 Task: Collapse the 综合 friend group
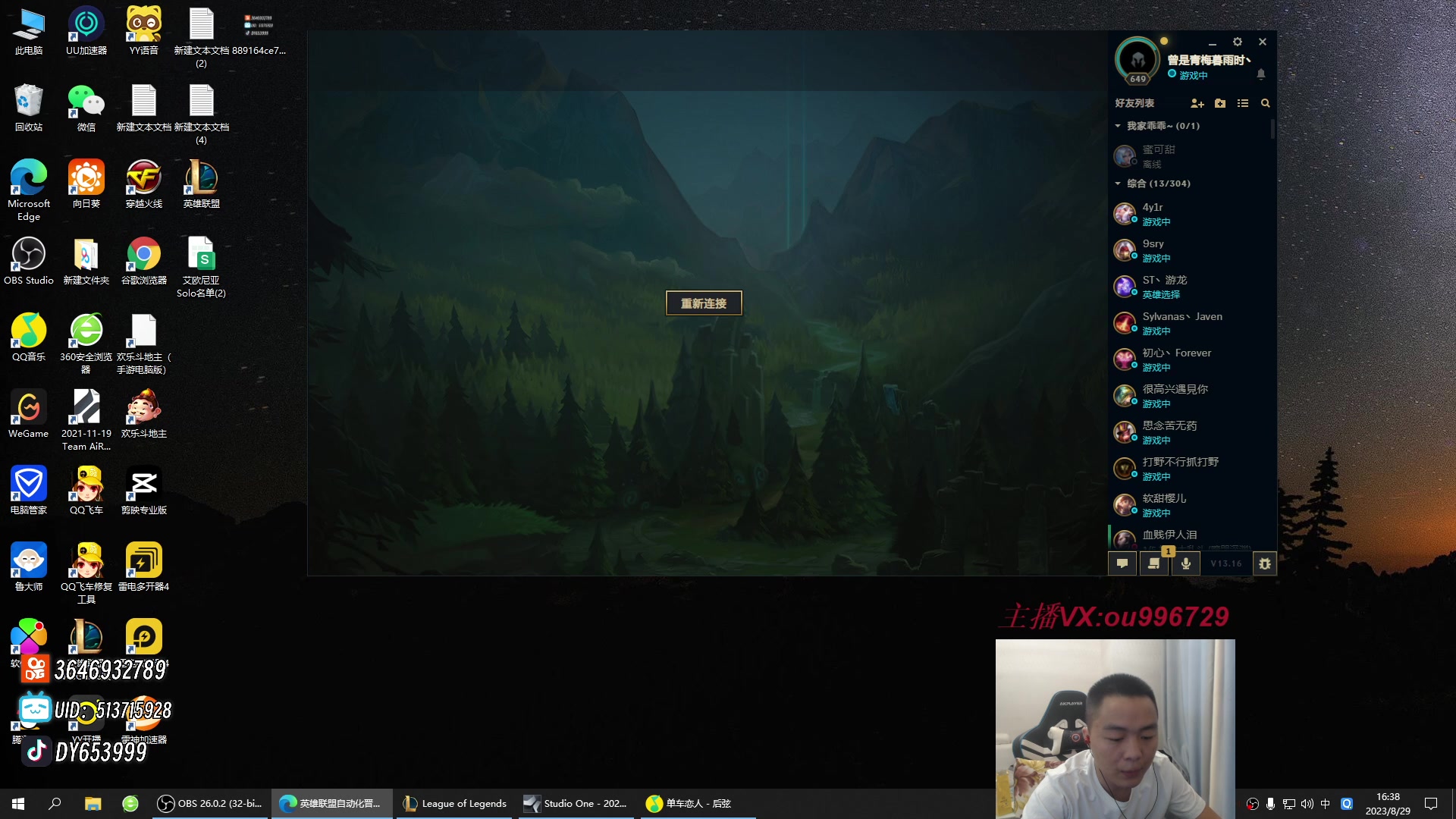pyautogui.click(x=1118, y=184)
